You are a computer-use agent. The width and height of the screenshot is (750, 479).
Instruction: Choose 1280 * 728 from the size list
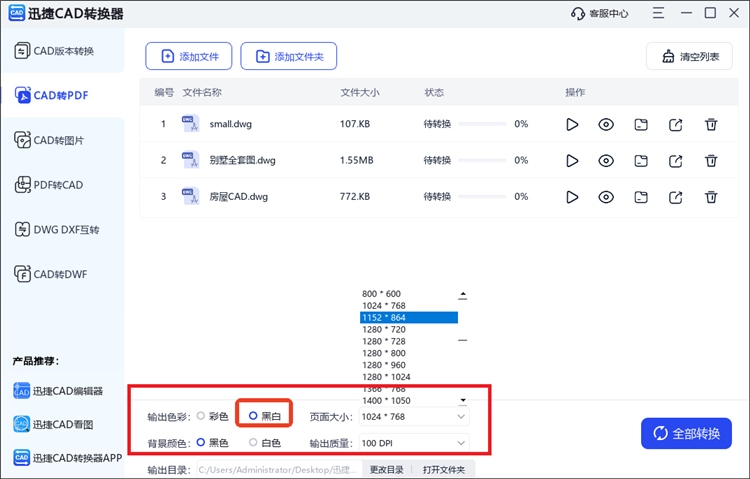[408, 341]
